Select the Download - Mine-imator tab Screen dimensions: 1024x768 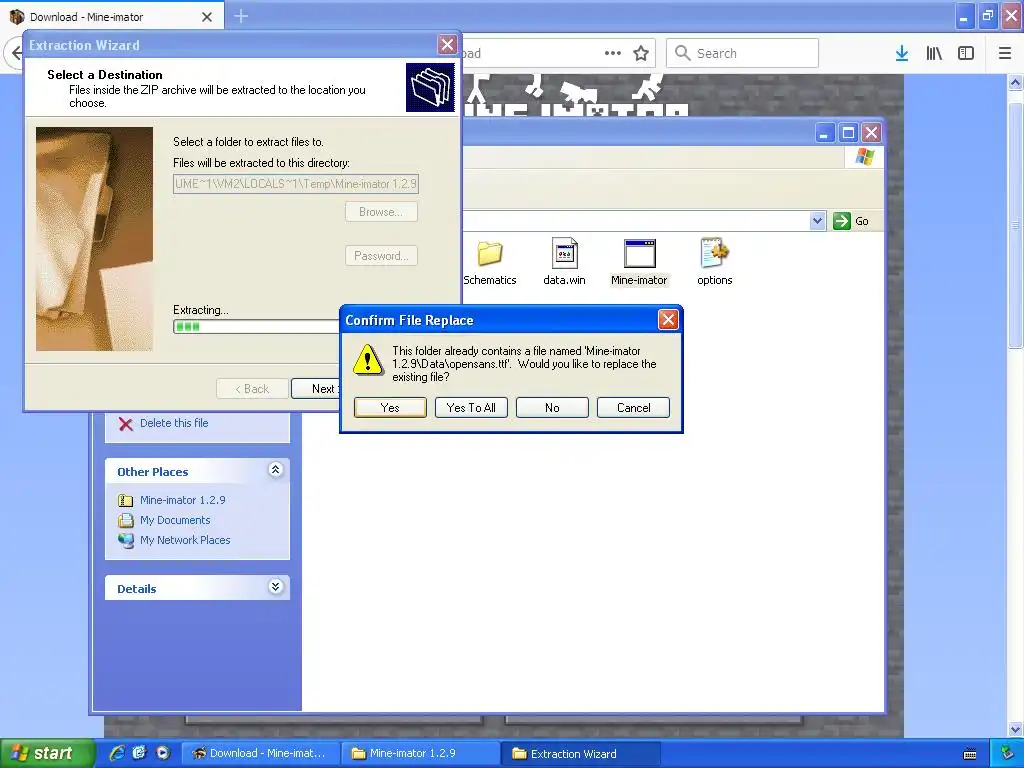(x=111, y=17)
